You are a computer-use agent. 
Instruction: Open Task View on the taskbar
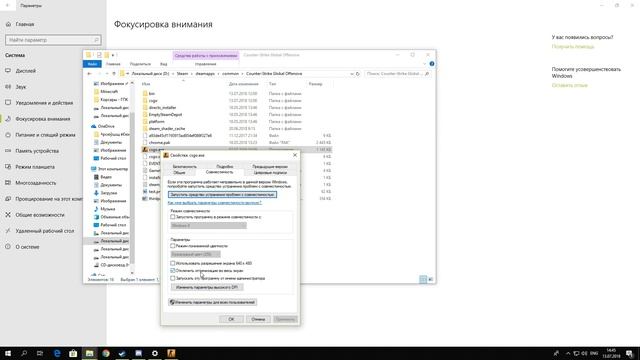coord(40,353)
